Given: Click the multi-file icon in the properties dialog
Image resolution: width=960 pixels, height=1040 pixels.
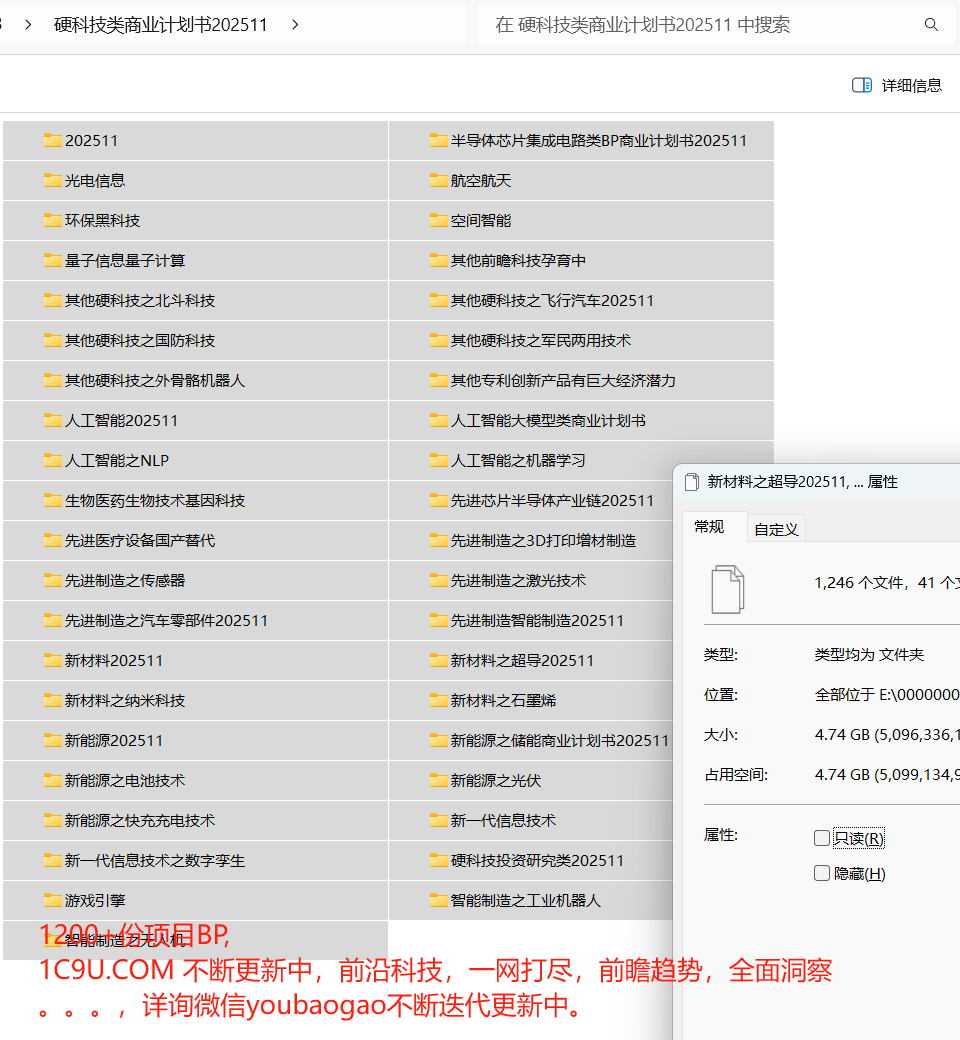Looking at the screenshot, I should click(727, 588).
